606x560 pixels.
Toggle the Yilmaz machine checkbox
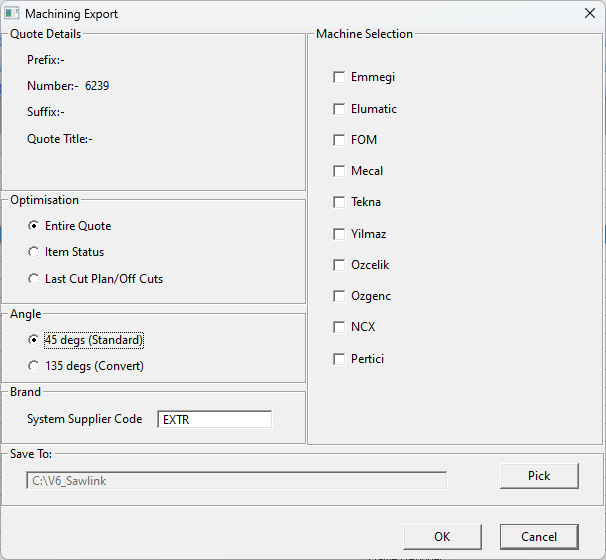[340, 234]
